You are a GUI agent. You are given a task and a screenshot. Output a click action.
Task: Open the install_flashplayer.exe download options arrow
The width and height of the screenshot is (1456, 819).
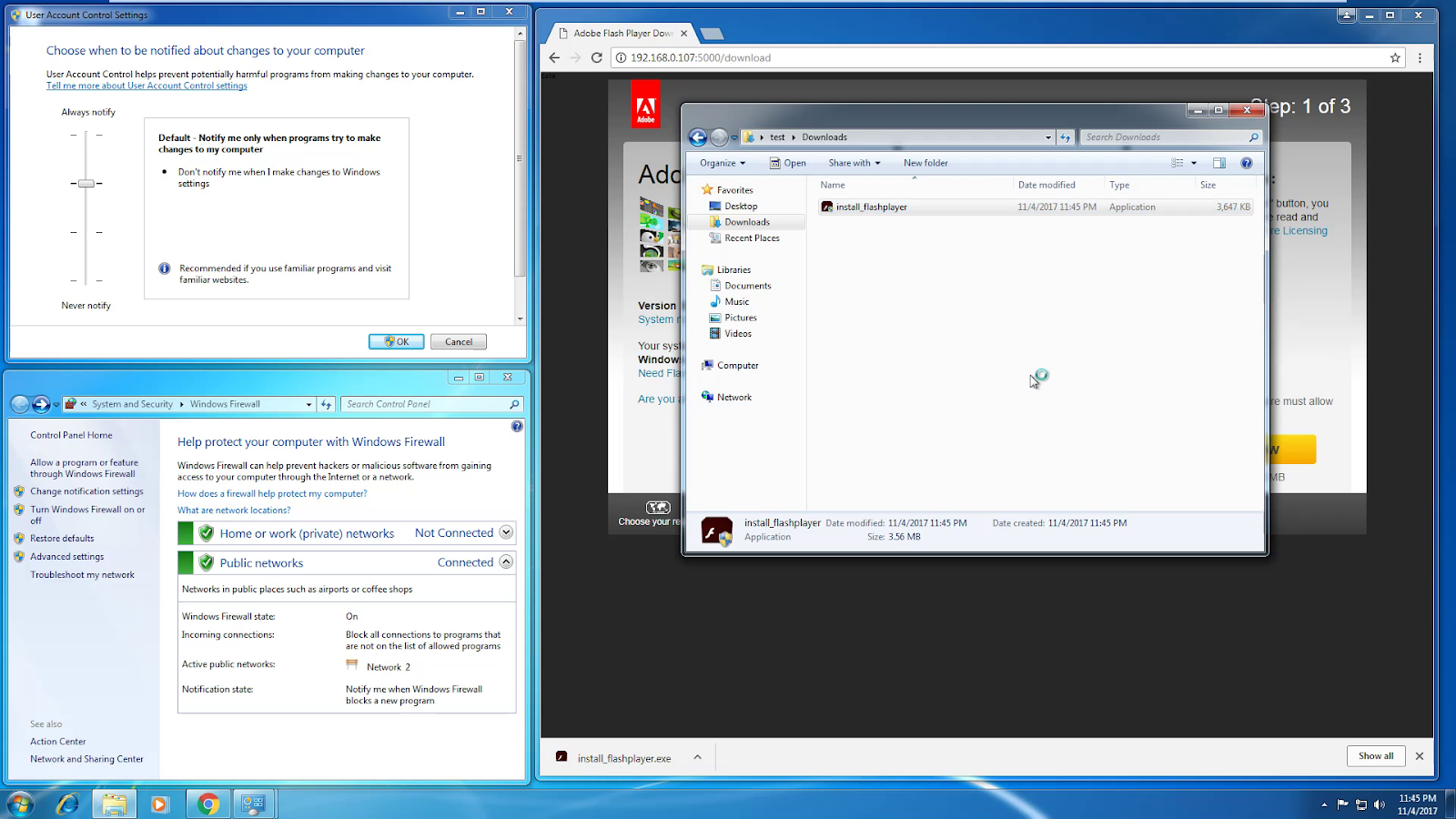tap(697, 757)
